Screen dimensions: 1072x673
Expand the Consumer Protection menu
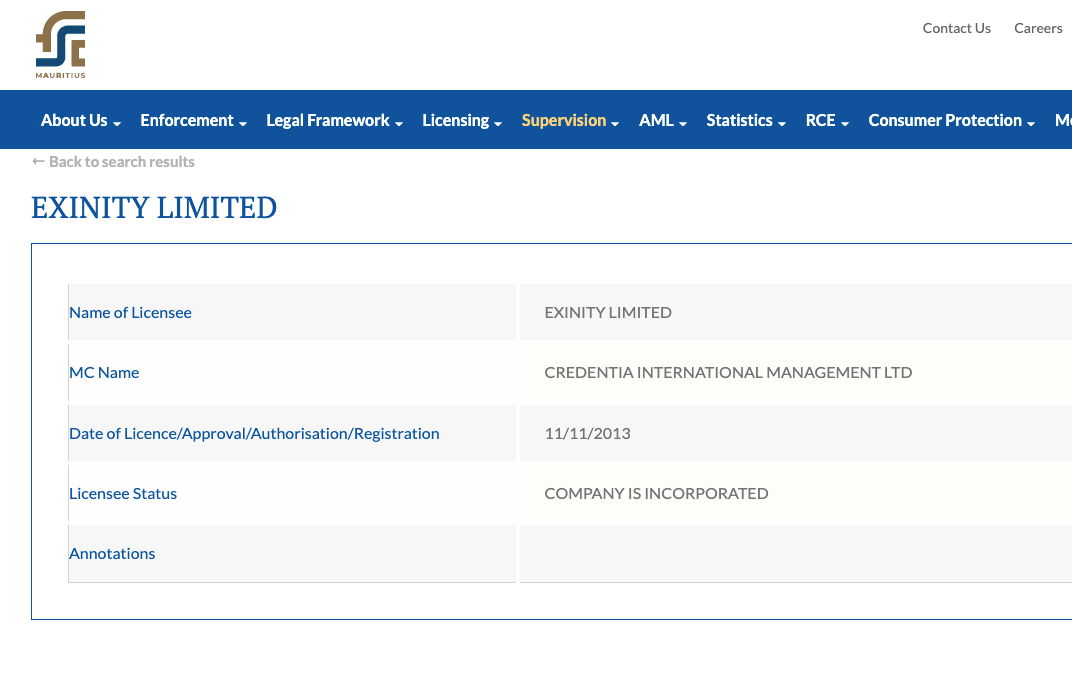click(952, 120)
